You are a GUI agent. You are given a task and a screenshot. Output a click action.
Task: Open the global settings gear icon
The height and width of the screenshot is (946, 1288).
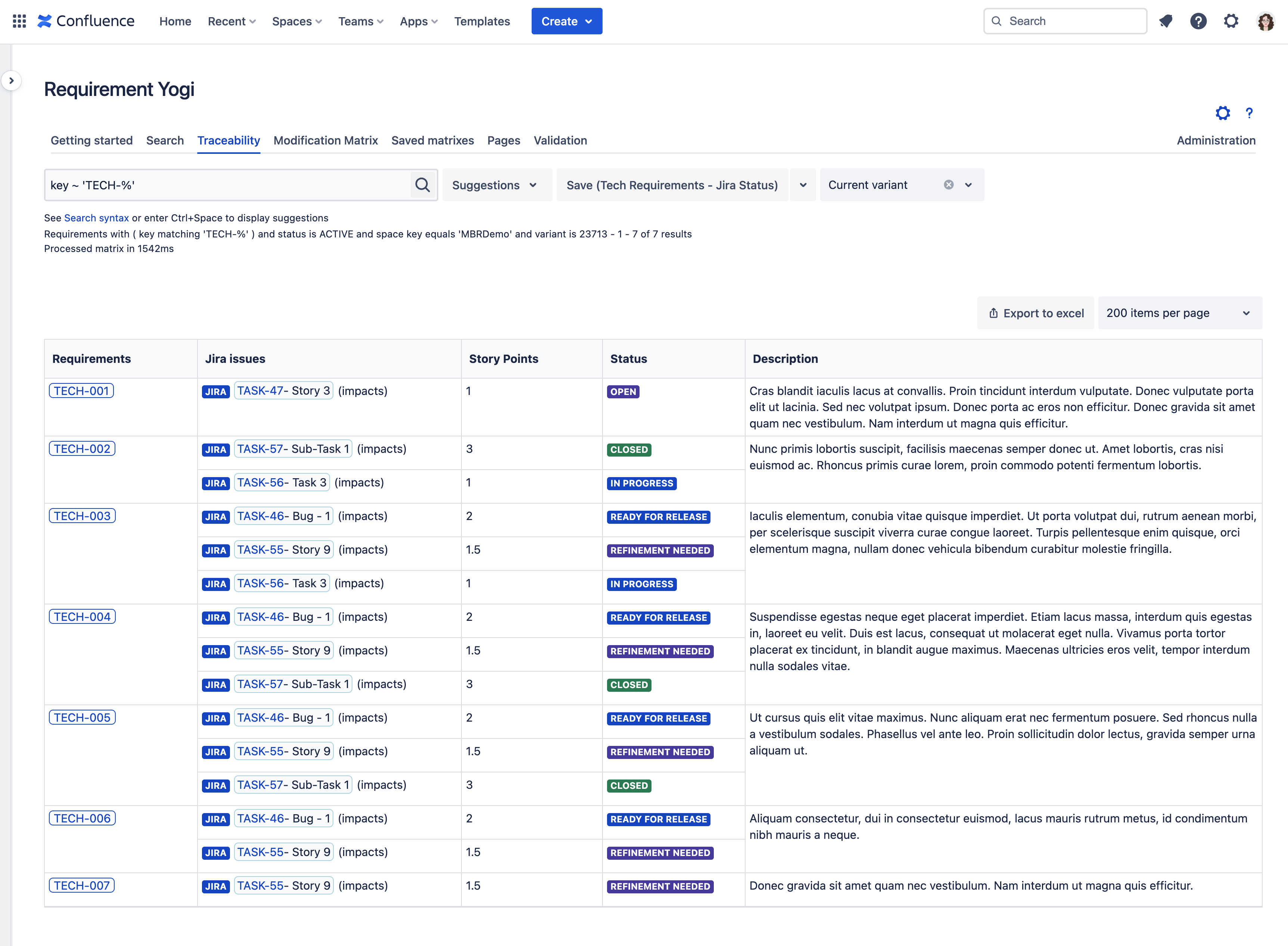[x=1231, y=21]
